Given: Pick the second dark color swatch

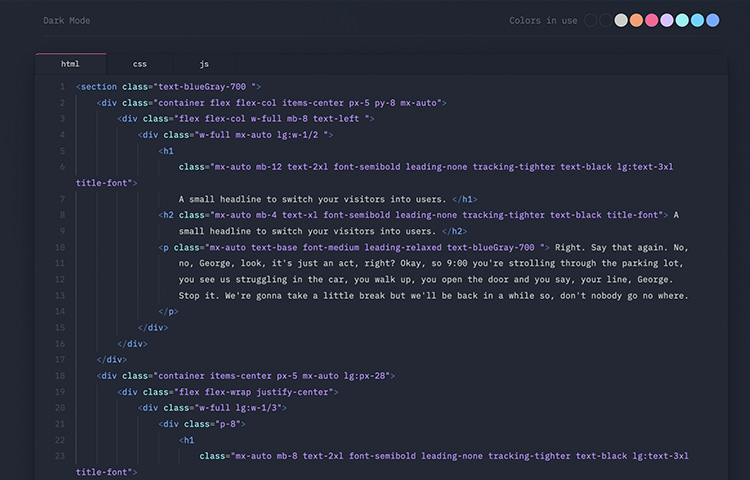Looking at the screenshot, I should pos(606,20).
